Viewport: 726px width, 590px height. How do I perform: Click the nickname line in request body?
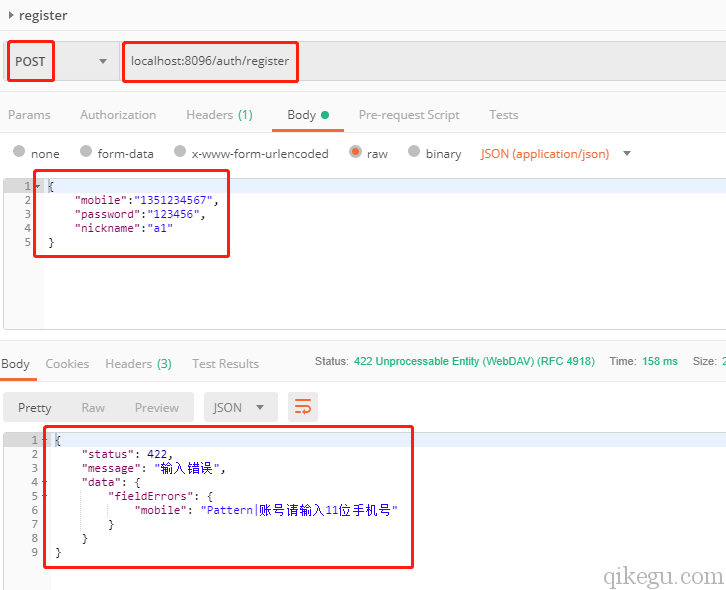click(124, 228)
